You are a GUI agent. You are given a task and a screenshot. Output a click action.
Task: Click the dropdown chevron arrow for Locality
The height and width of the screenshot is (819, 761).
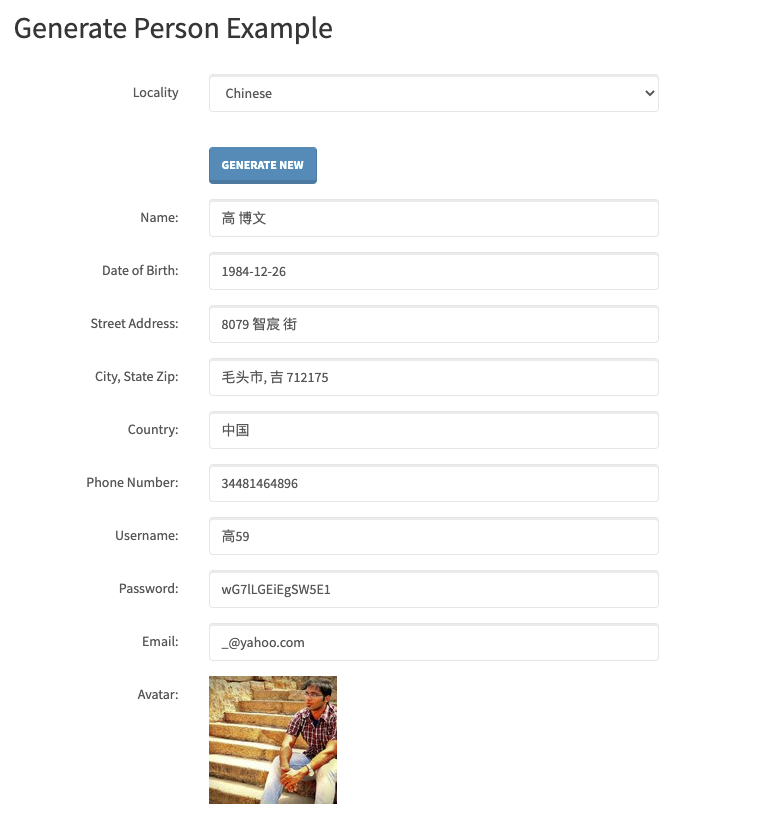click(649, 93)
